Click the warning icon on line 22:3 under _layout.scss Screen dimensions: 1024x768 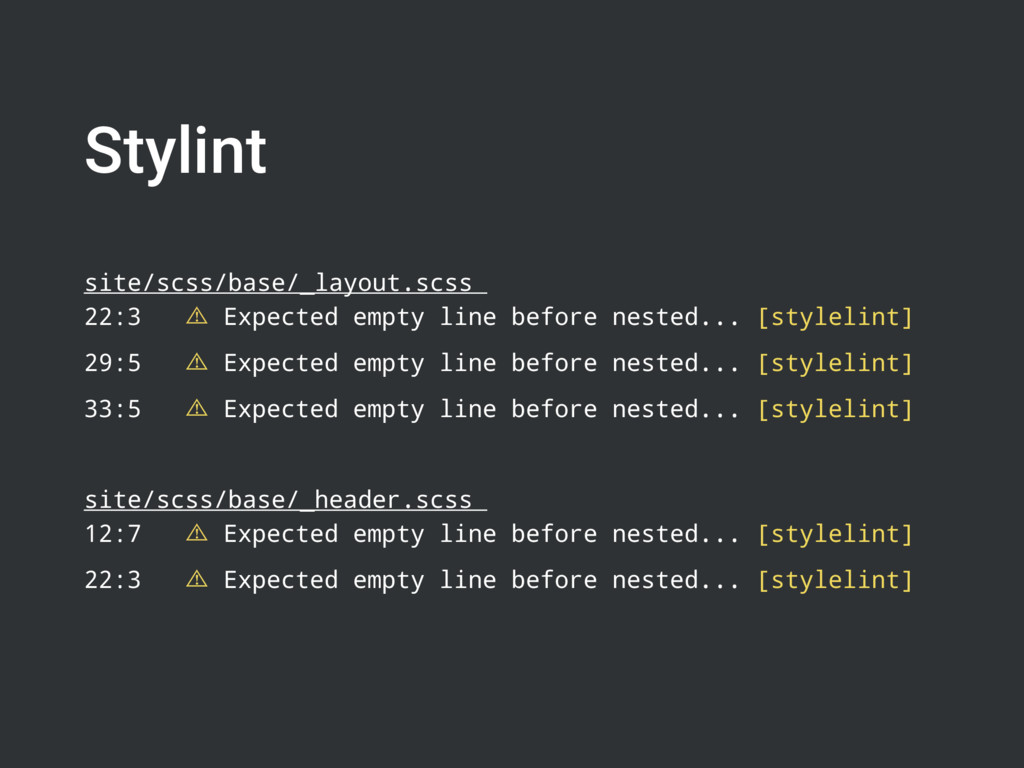(x=197, y=317)
